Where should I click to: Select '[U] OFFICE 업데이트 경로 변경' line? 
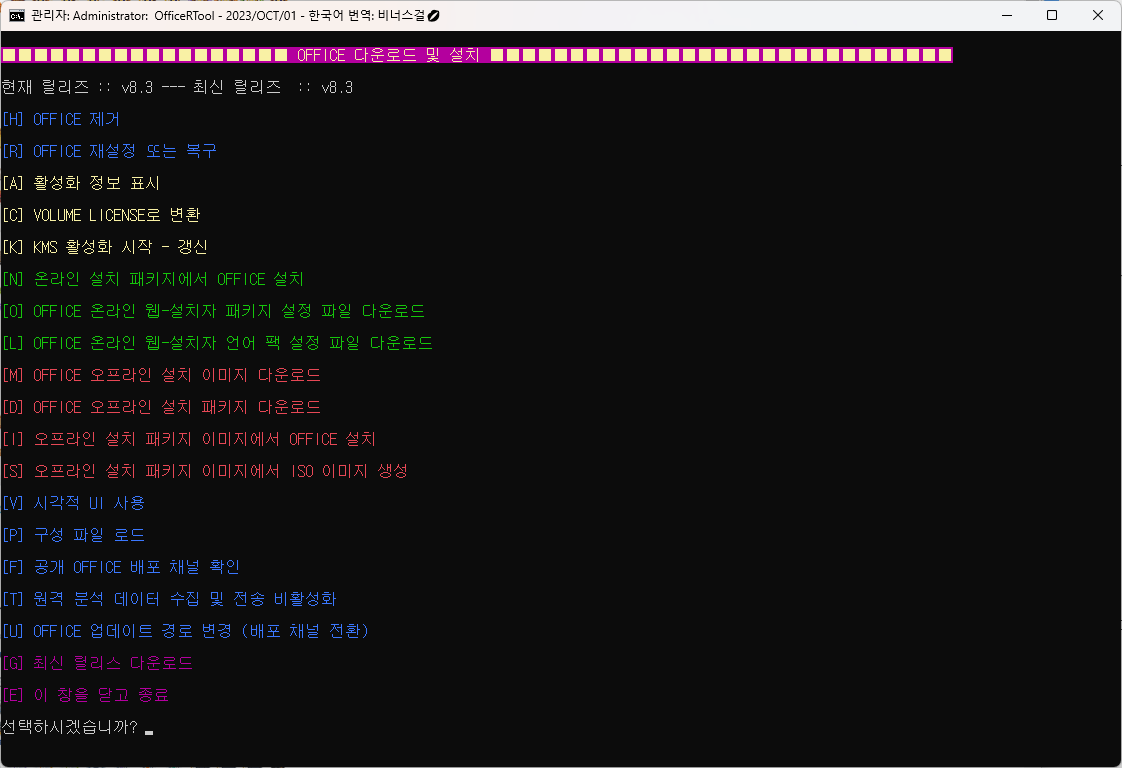[x=185, y=631]
